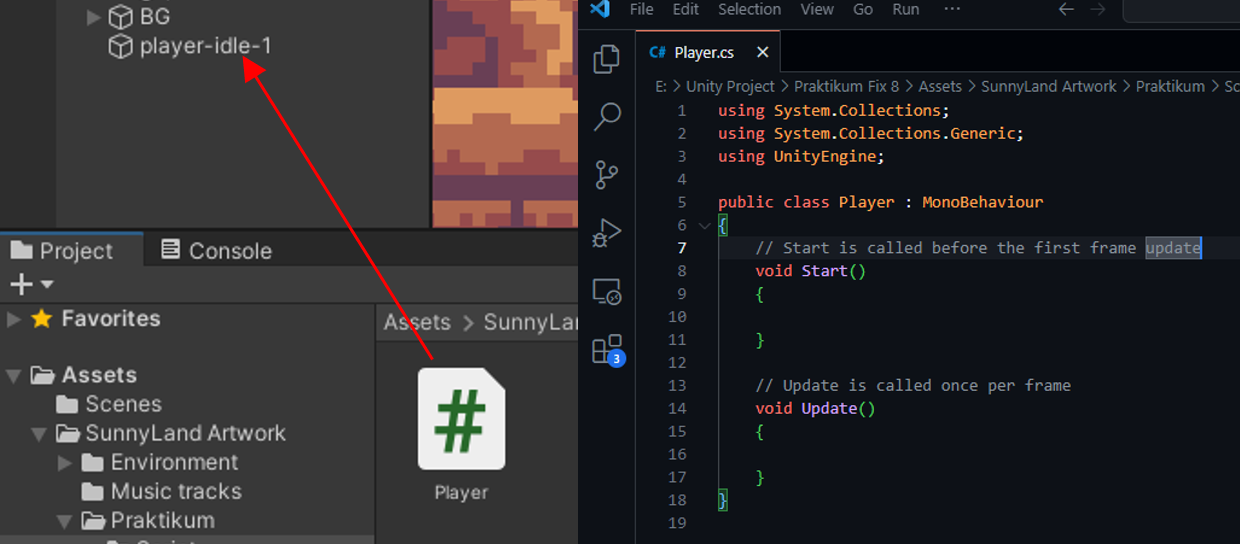Click the Player asset label
The image size is (1240, 544).
pyautogui.click(x=461, y=492)
